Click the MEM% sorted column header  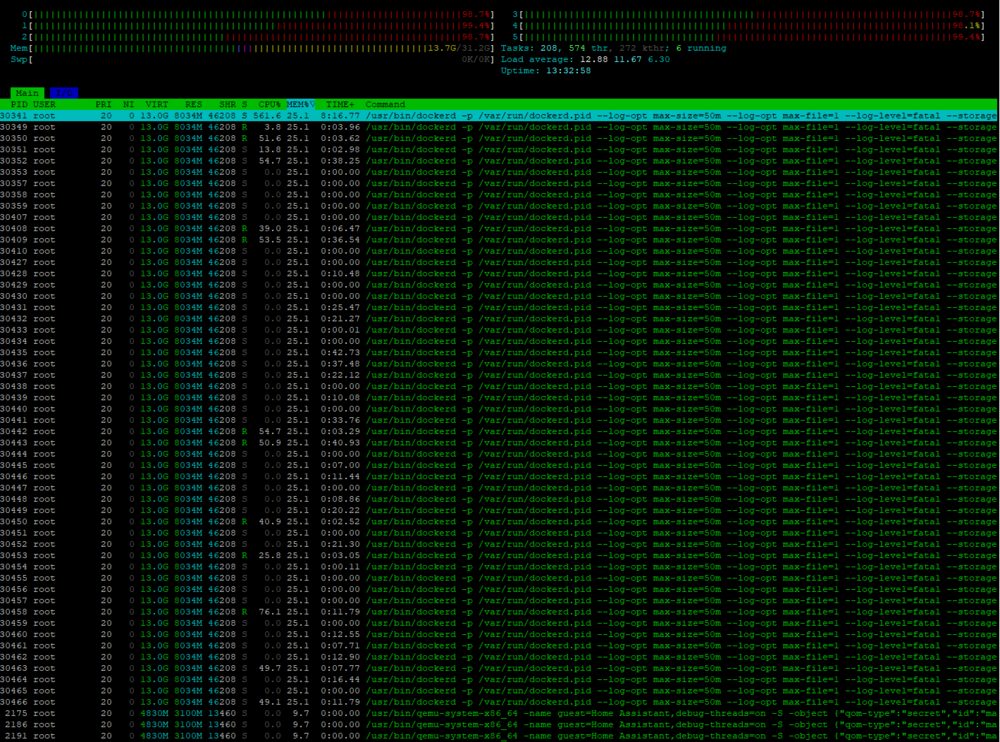click(x=300, y=105)
